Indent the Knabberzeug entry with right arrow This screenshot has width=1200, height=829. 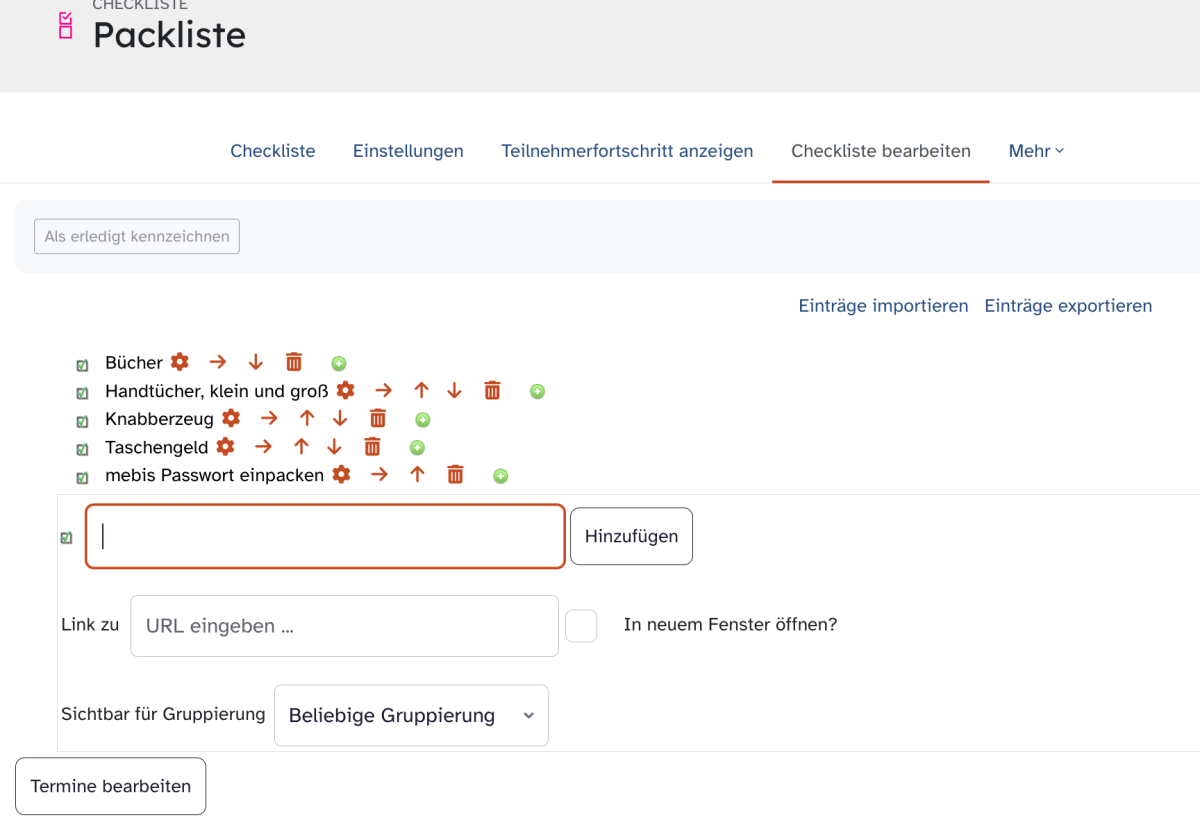tap(269, 418)
